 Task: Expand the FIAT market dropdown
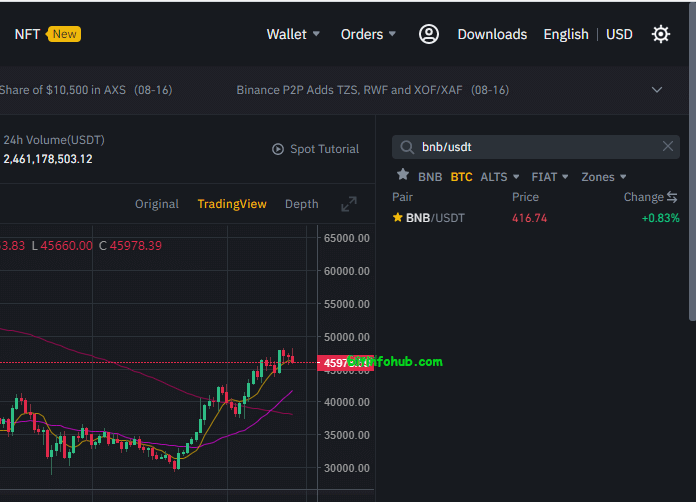(550, 177)
